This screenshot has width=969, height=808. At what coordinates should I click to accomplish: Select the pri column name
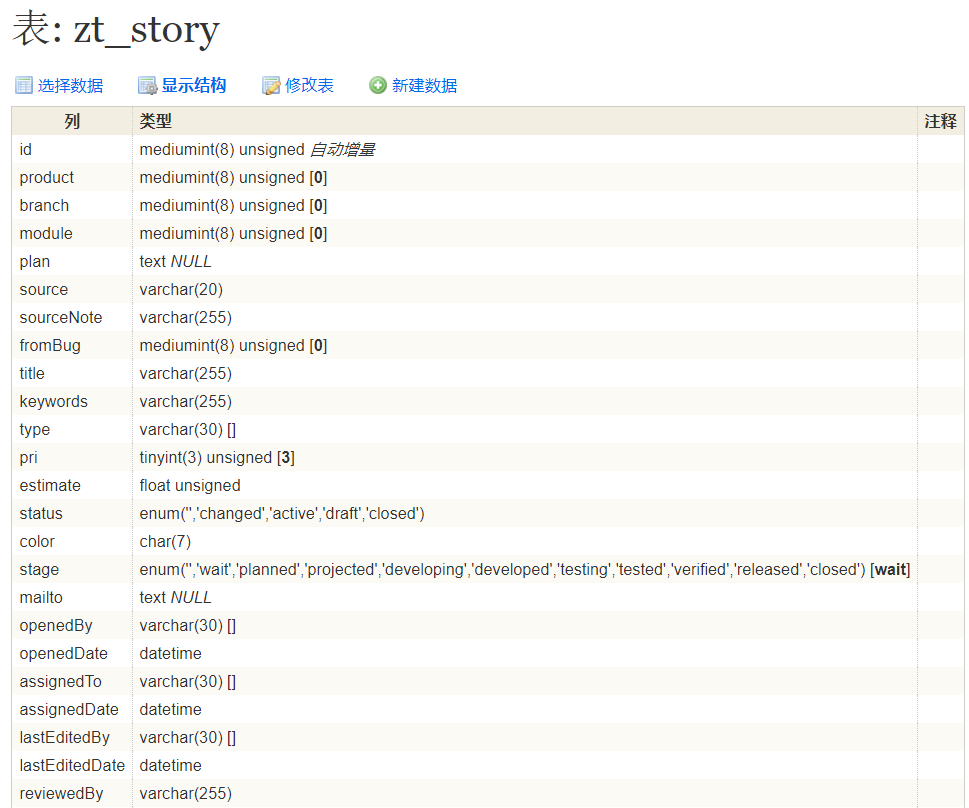coord(28,457)
